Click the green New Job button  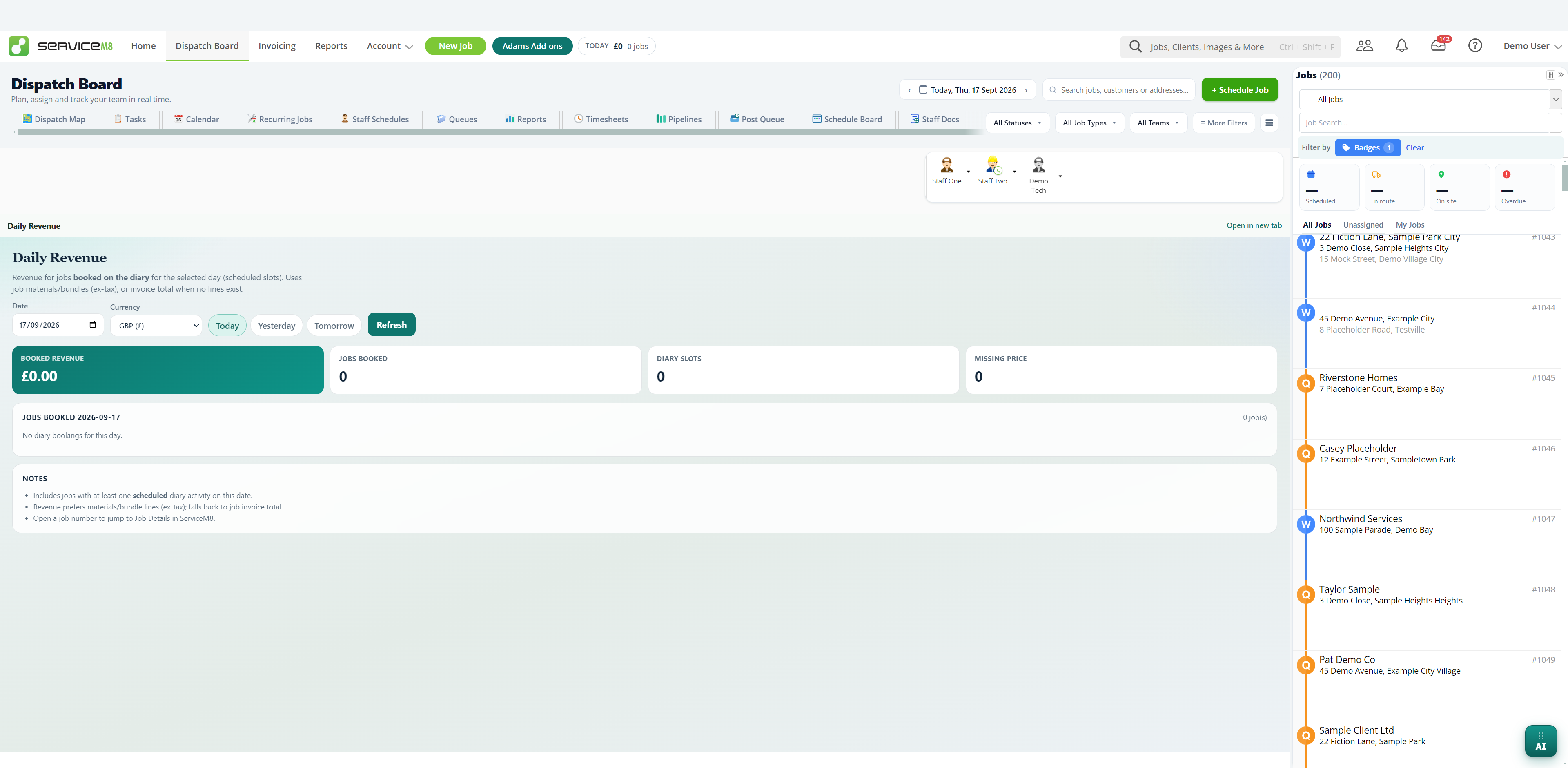coord(455,46)
